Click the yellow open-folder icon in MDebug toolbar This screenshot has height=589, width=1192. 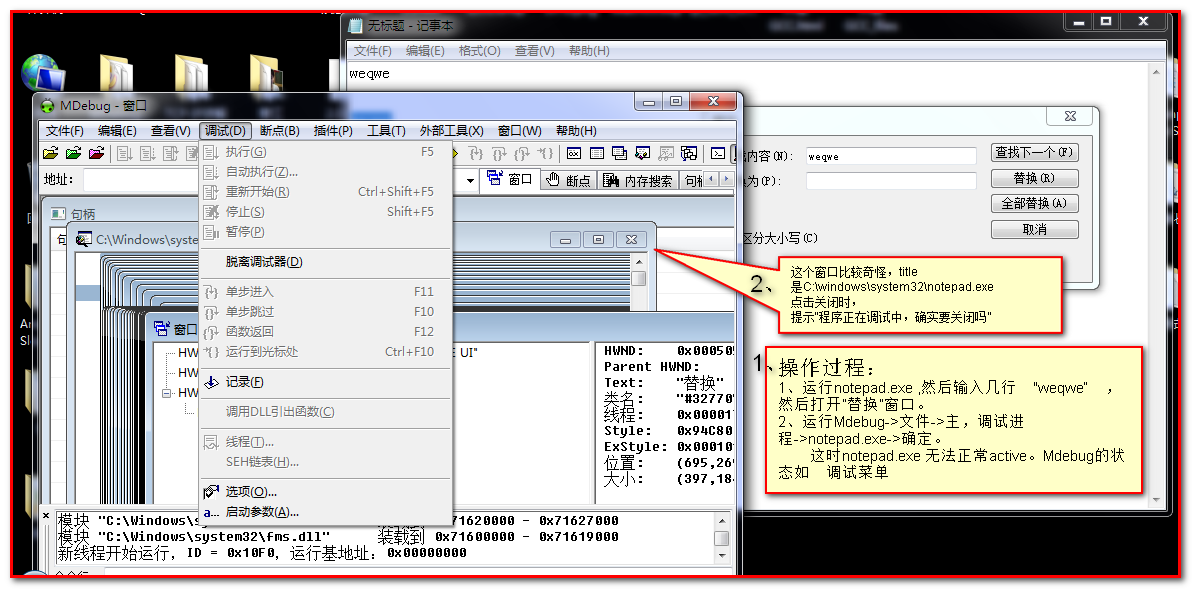coord(50,153)
